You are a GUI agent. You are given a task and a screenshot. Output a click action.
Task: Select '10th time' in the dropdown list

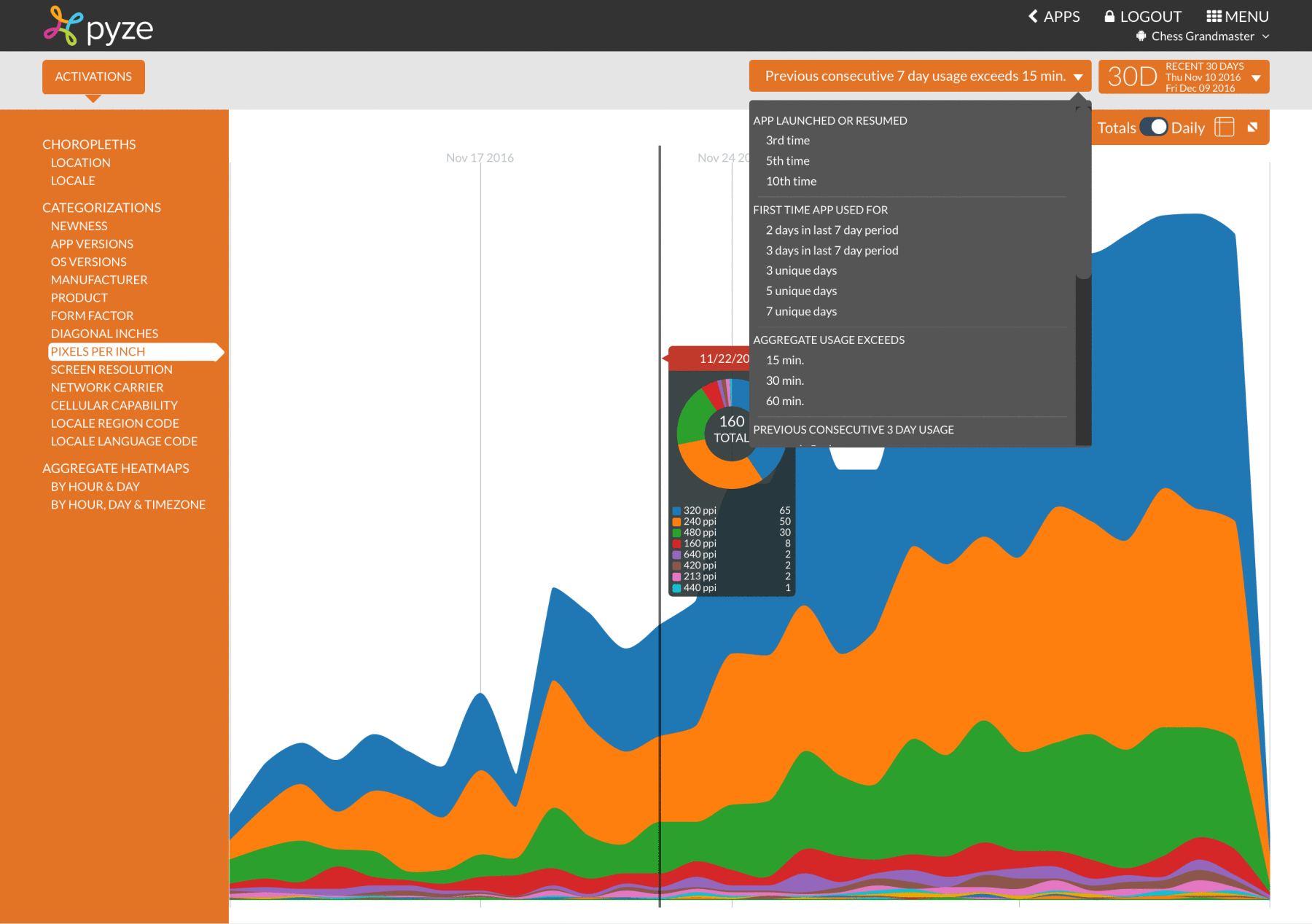(x=791, y=181)
